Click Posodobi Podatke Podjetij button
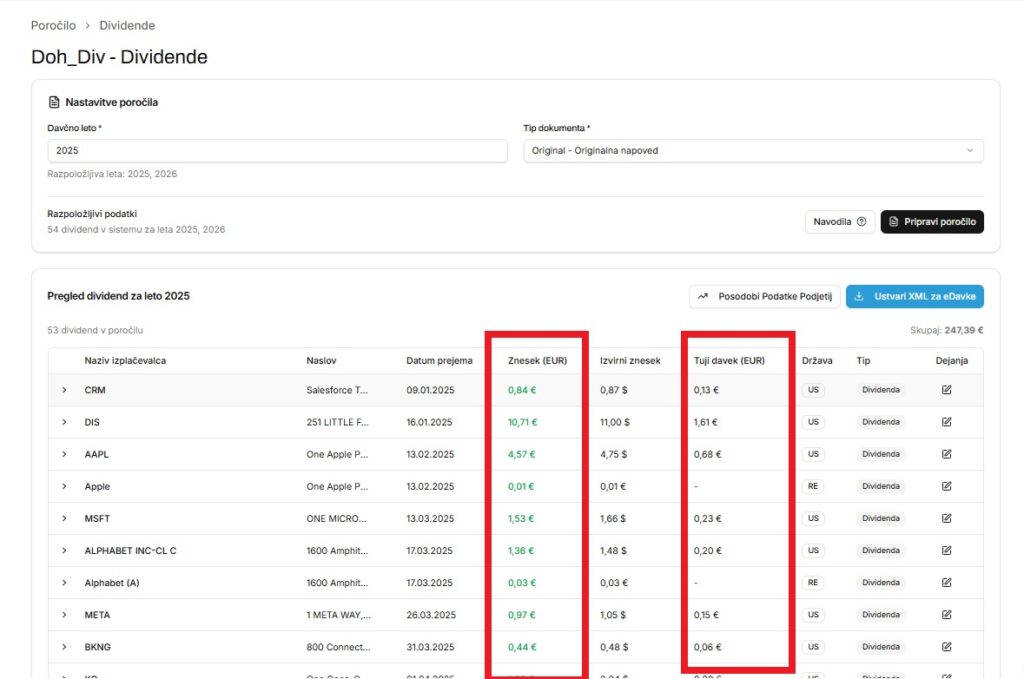The height and width of the screenshot is (679, 1024). 764,297
